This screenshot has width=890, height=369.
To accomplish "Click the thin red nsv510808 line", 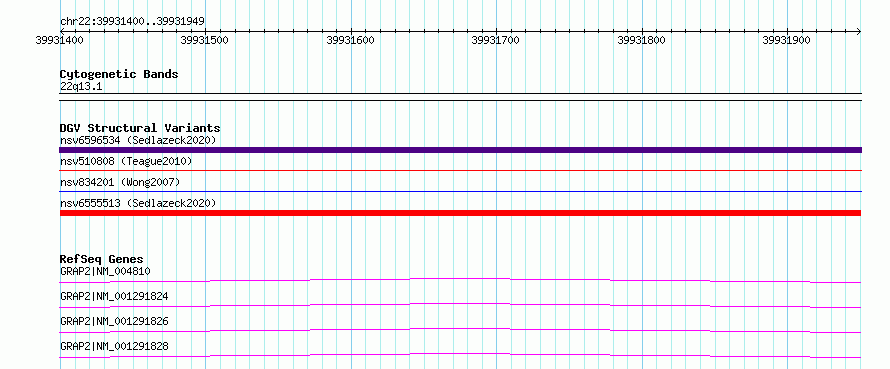I will [x=460, y=170].
